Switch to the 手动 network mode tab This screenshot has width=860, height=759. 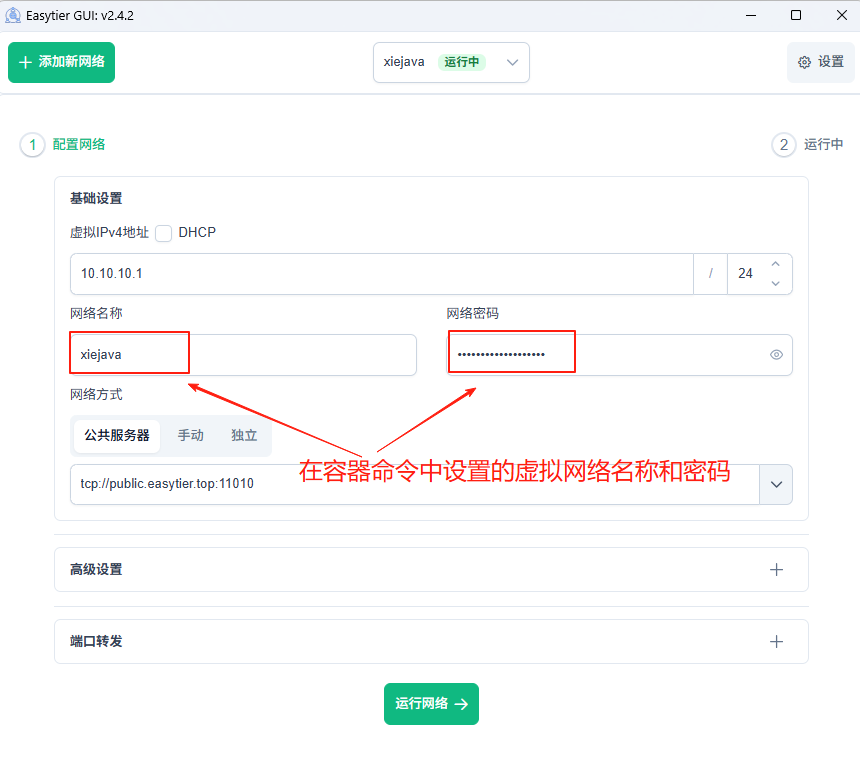[191, 435]
